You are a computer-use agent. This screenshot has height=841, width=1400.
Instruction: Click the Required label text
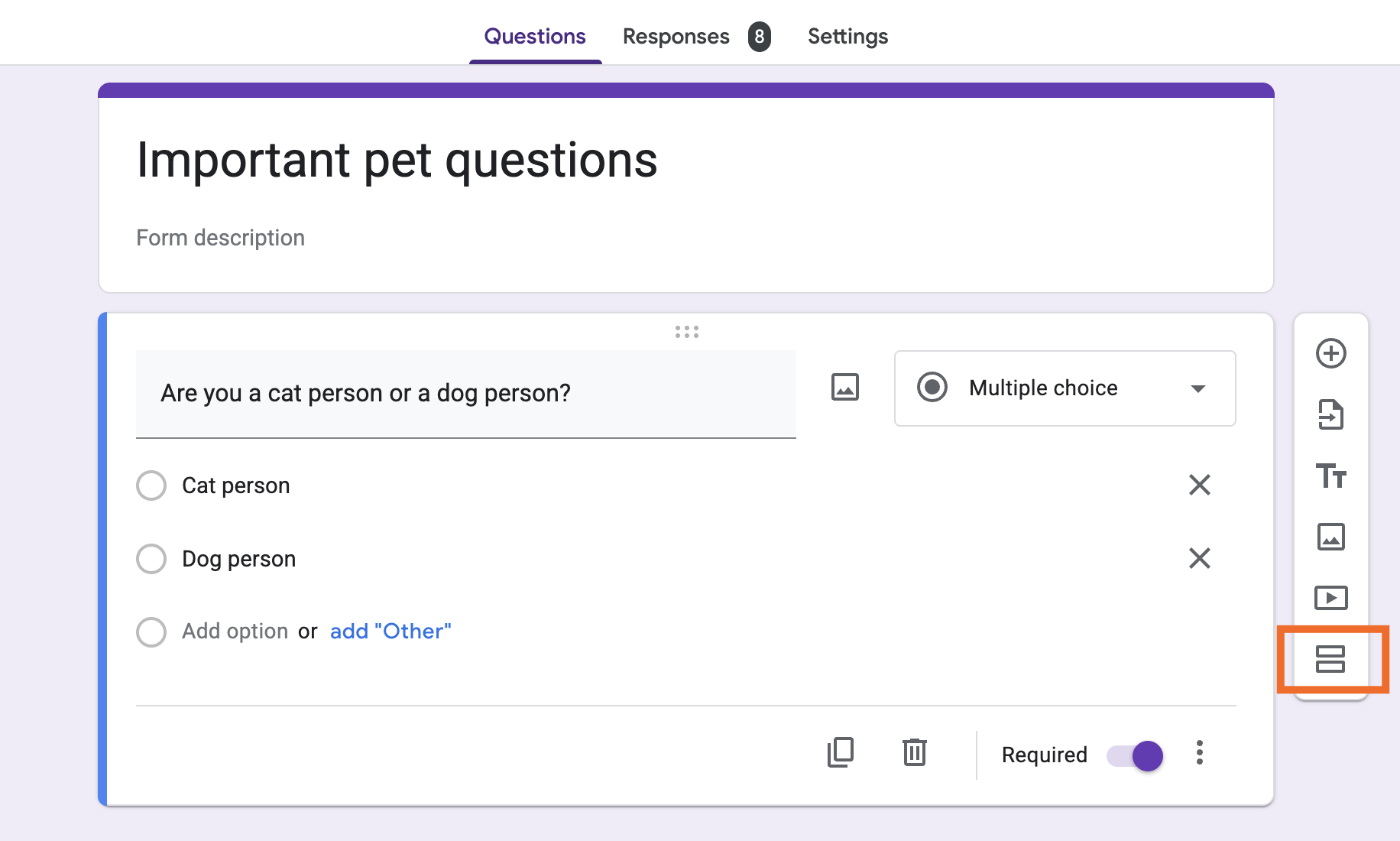[1044, 755]
